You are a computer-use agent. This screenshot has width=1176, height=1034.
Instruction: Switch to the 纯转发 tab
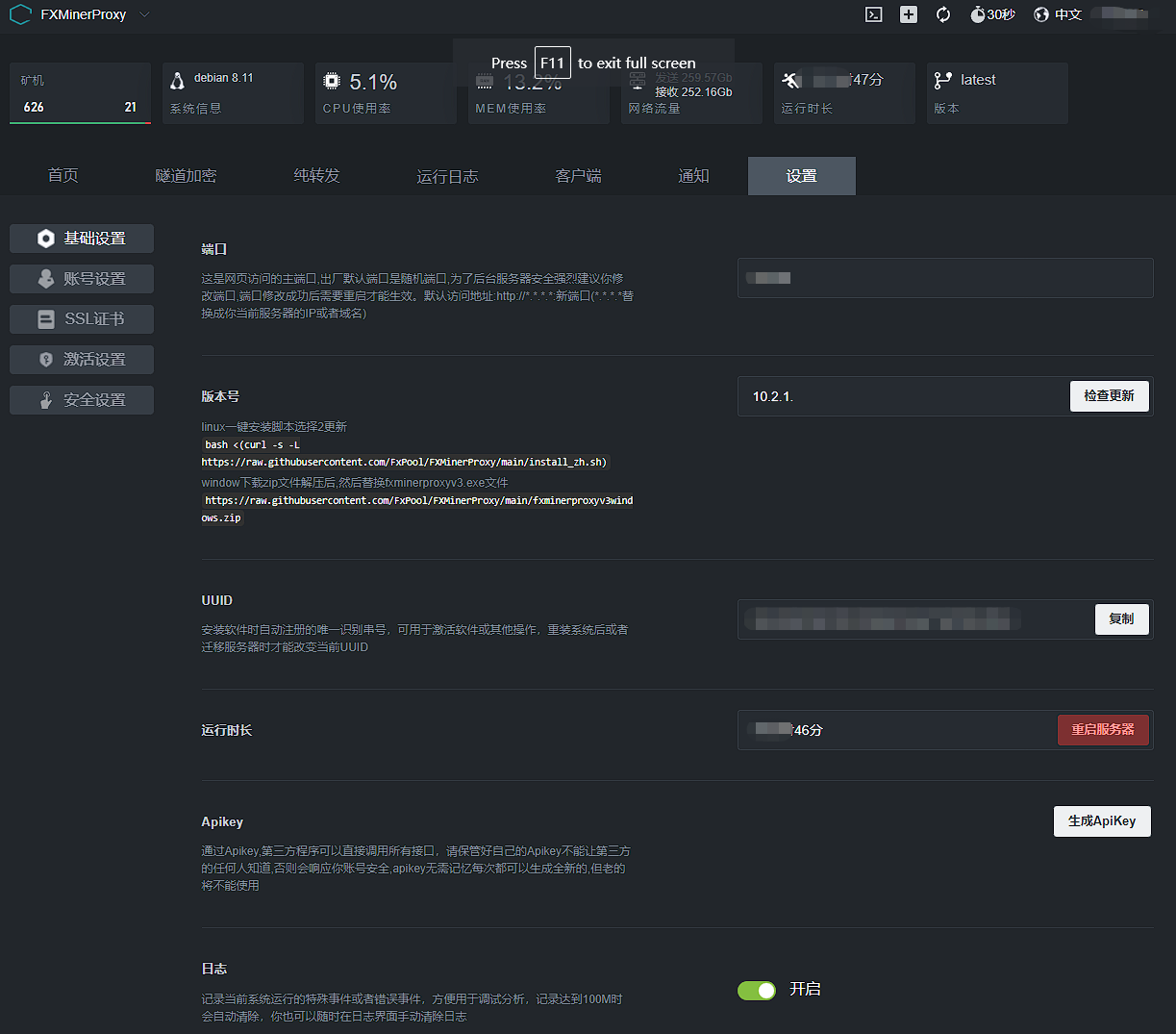coord(316,176)
